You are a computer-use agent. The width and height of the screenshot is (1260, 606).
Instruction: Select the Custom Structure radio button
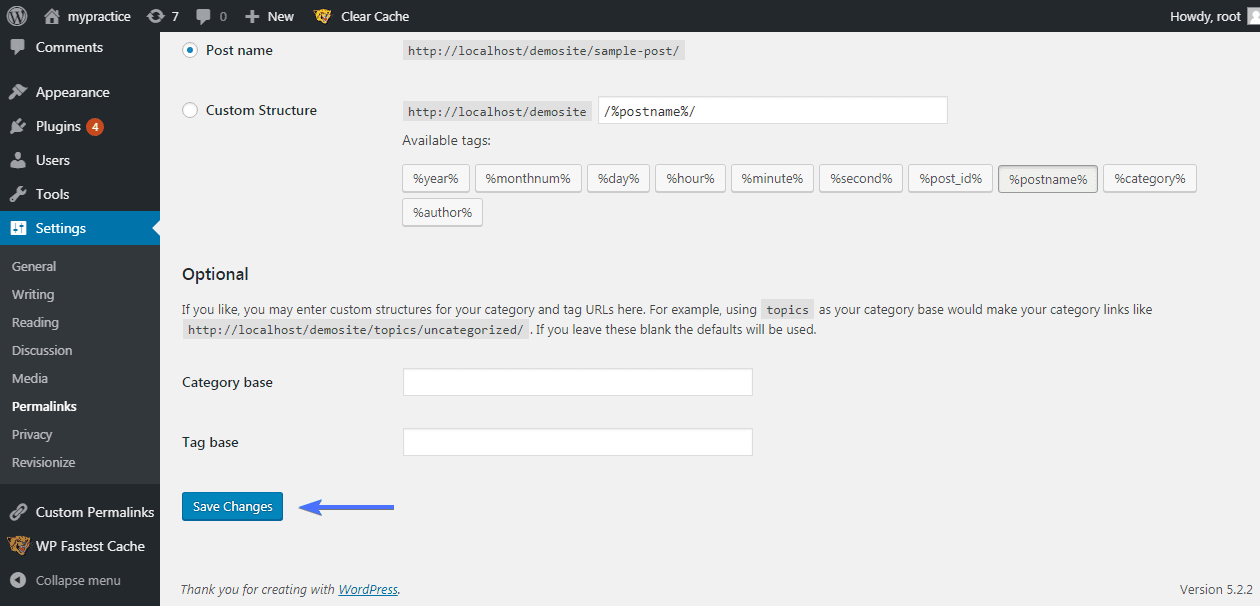(x=190, y=110)
